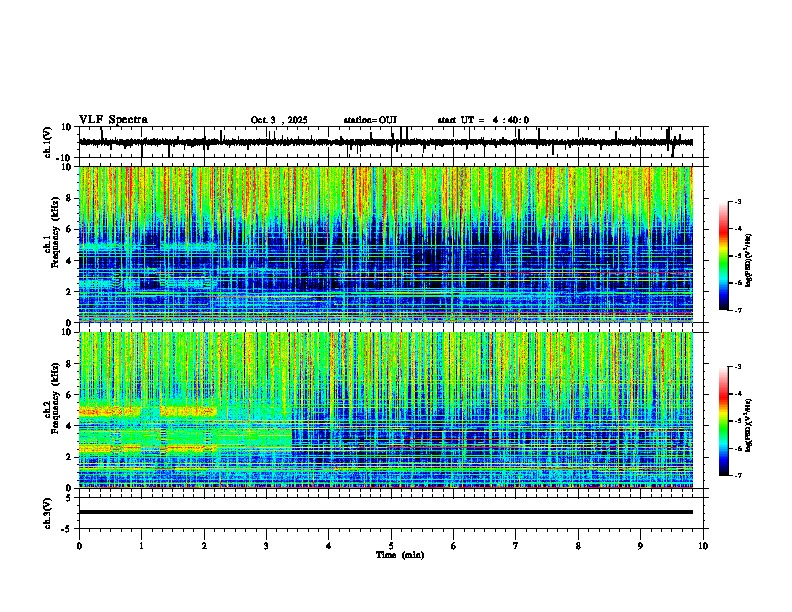The image size is (792, 612).
Task: Click the "Time (min)" axis title
Action: [400, 555]
